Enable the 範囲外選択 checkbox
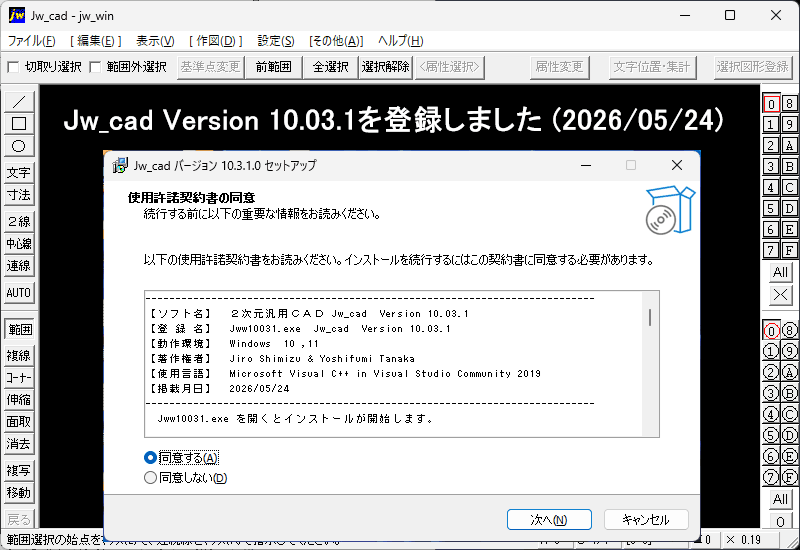 click(x=95, y=67)
